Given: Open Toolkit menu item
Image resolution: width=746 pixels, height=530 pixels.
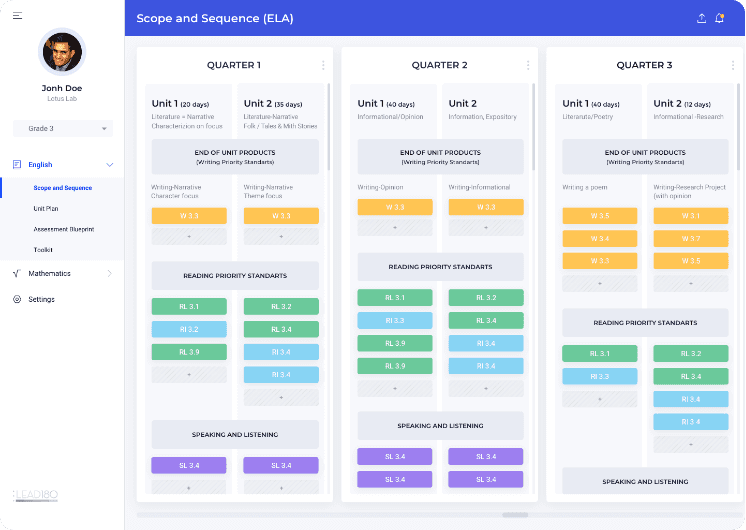Looking at the screenshot, I should click(x=43, y=250).
